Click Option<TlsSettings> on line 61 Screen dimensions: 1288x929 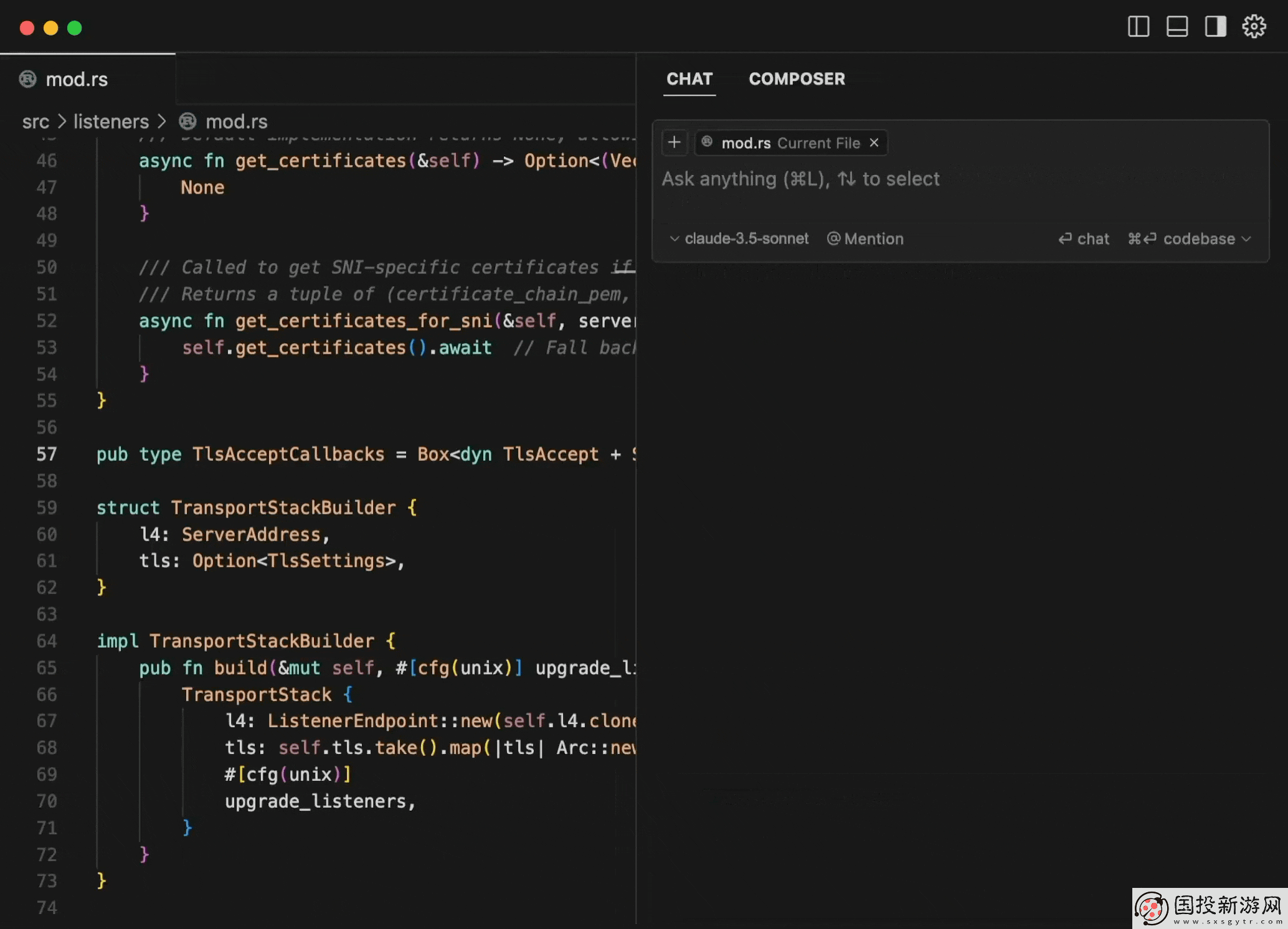294,561
